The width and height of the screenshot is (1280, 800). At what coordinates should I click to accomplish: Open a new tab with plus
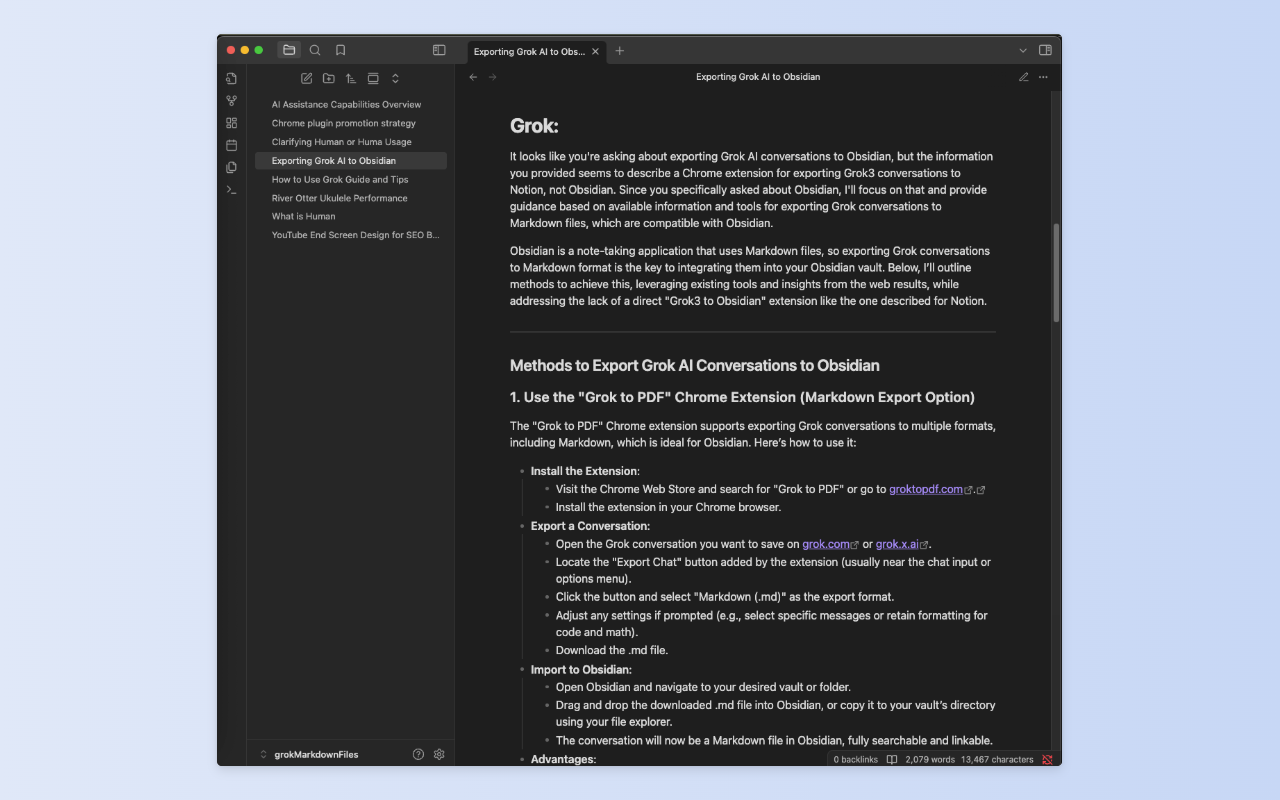620,51
